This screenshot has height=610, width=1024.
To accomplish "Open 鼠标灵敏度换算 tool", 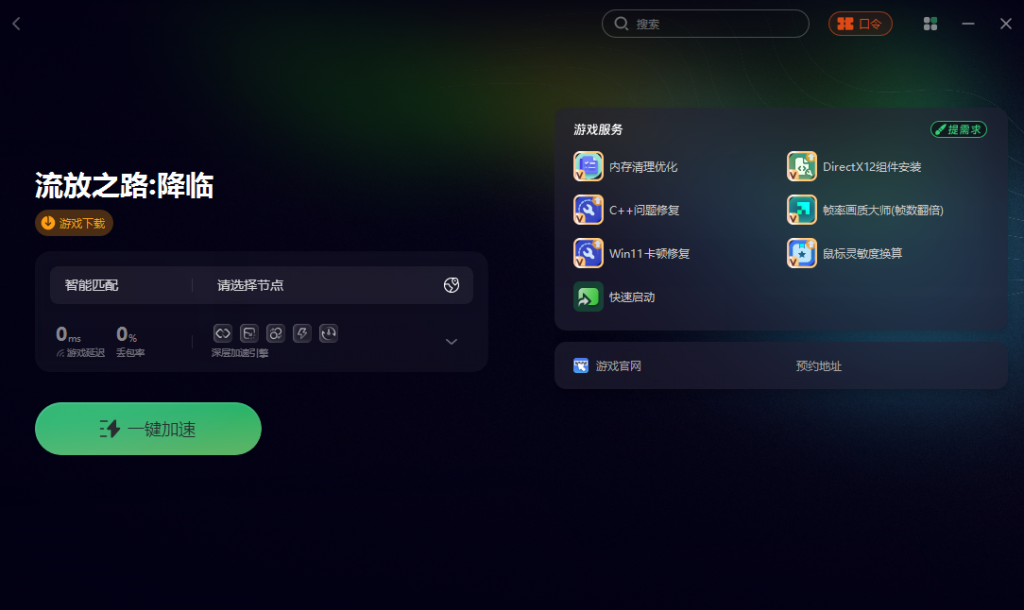I will (x=801, y=253).
